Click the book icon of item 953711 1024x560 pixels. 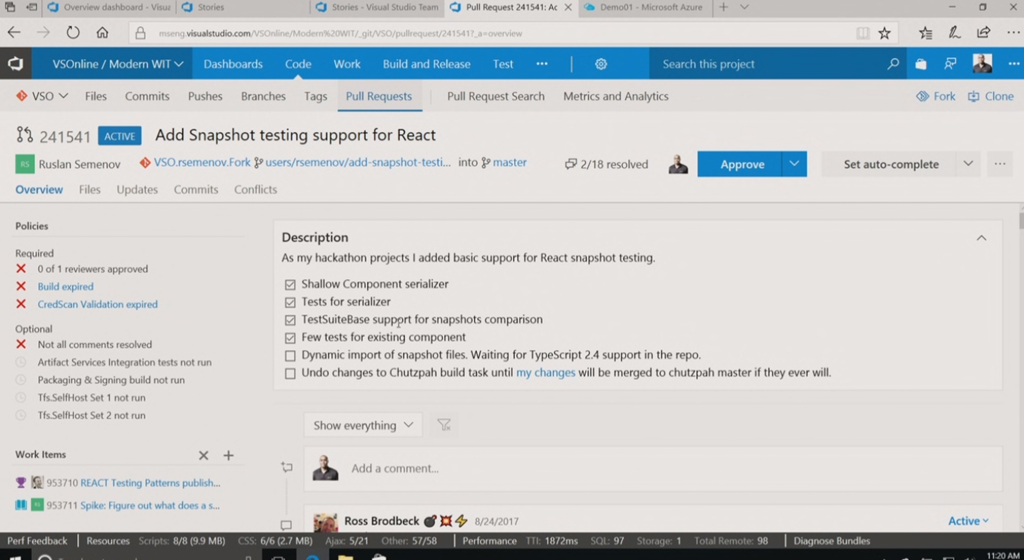[x=21, y=505]
